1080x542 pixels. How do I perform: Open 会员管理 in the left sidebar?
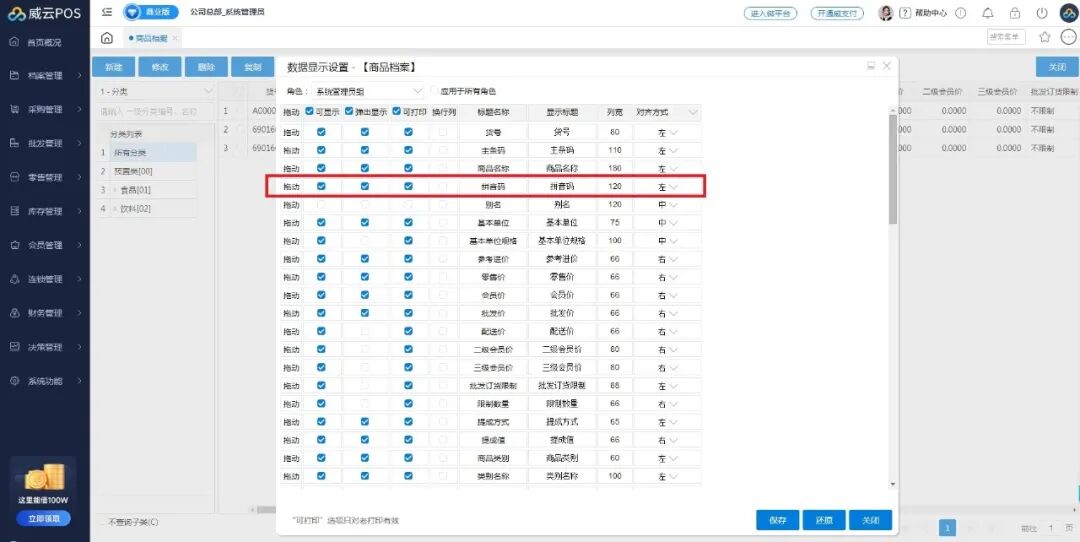tap(45, 245)
